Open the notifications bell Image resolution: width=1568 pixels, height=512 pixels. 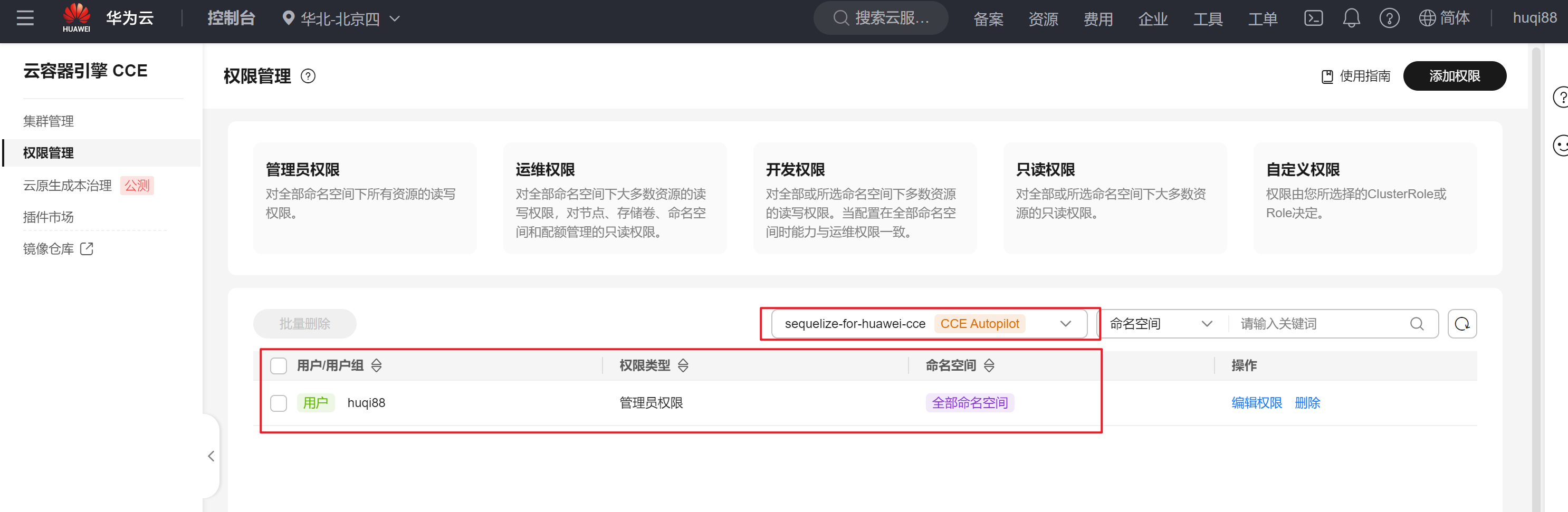tap(1351, 18)
